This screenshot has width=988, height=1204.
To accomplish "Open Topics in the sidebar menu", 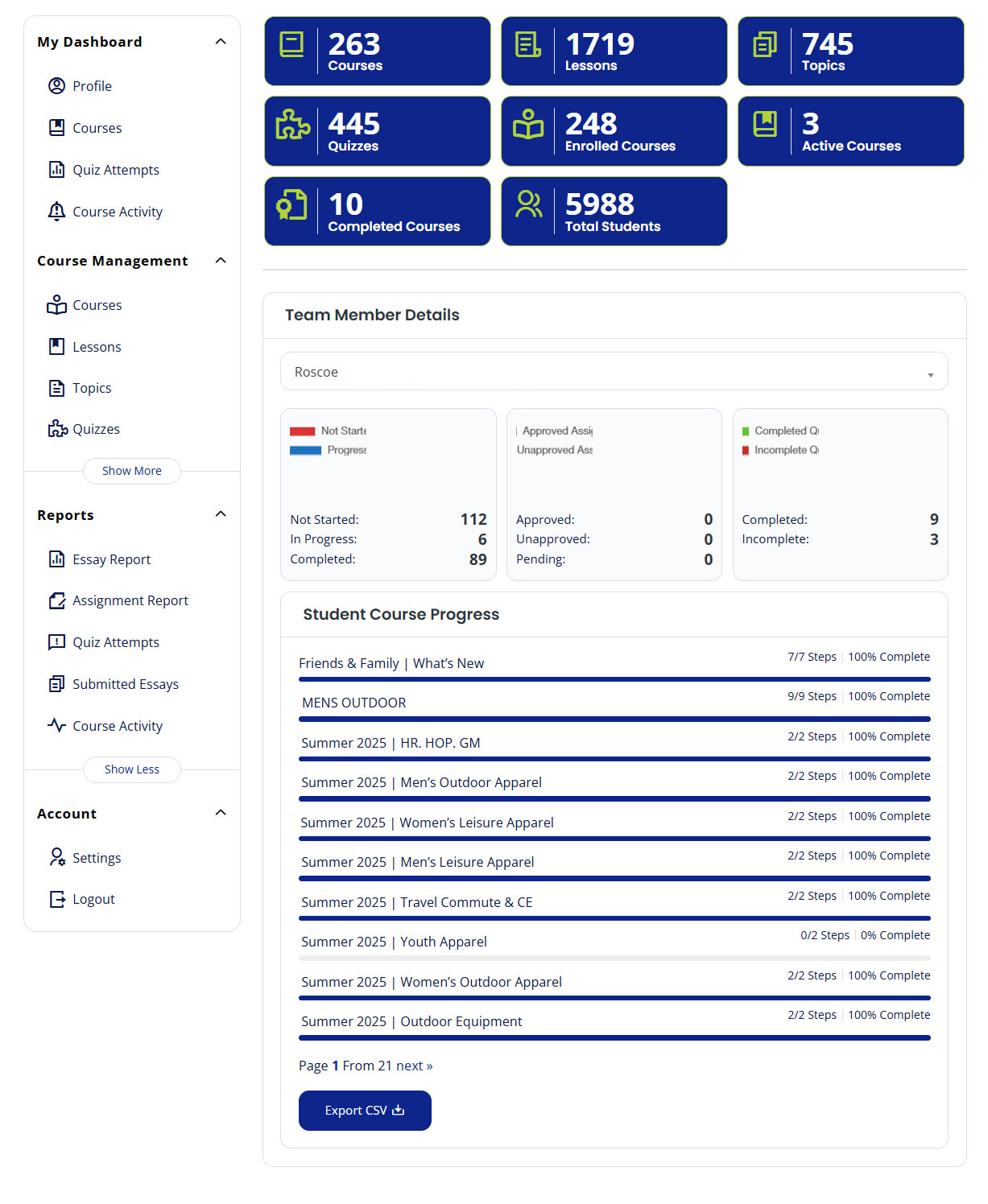I will click(x=92, y=388).
